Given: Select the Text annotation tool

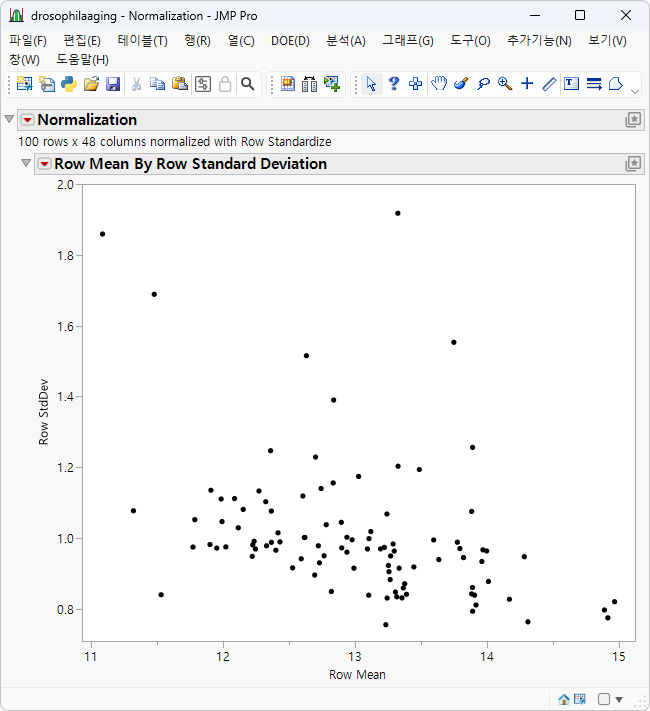Looking at the screenshot, I should click(x=572, y=84).
